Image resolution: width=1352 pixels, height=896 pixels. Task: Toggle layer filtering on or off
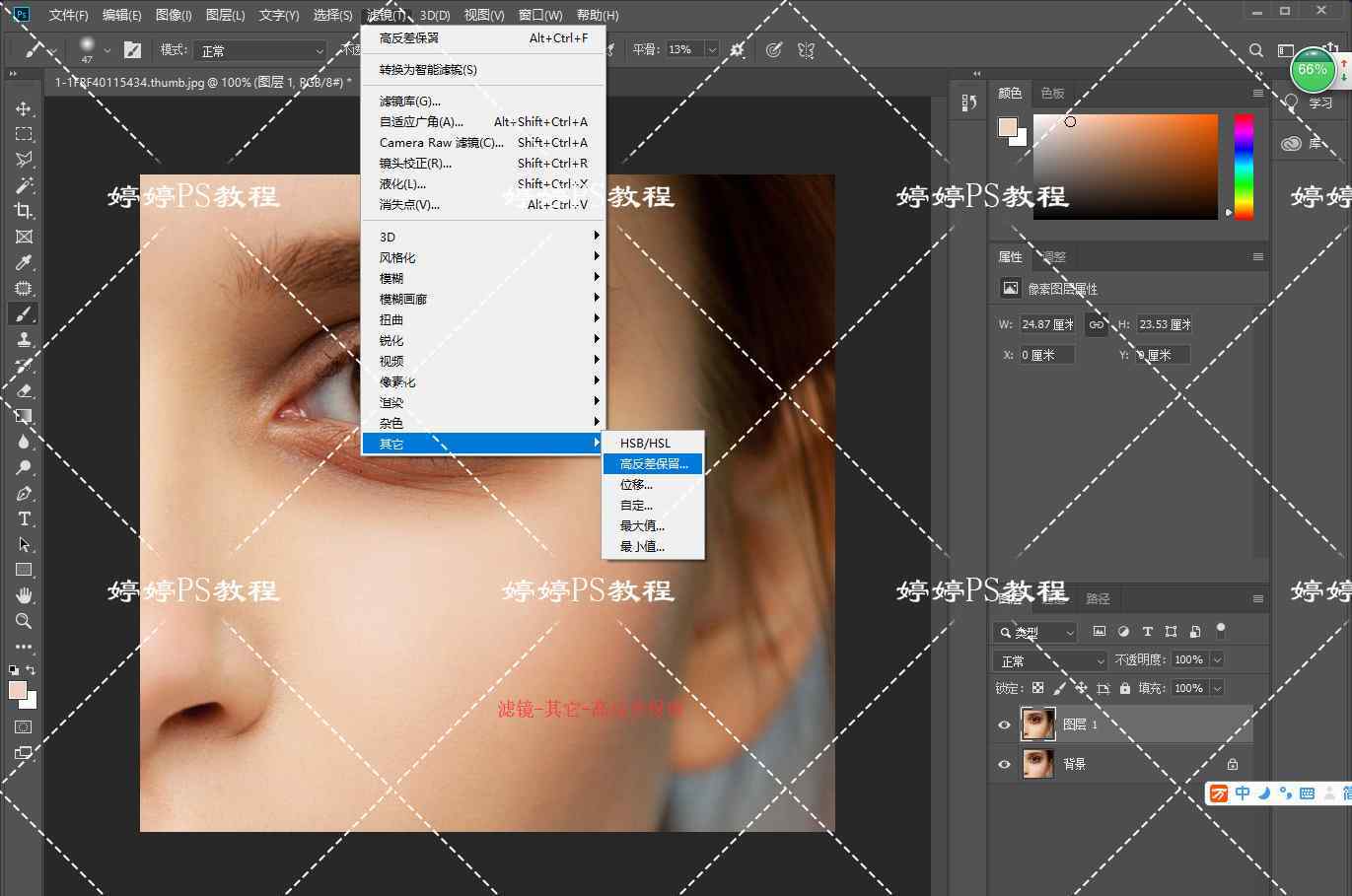pyautogui.click(x=1220, y=630)
